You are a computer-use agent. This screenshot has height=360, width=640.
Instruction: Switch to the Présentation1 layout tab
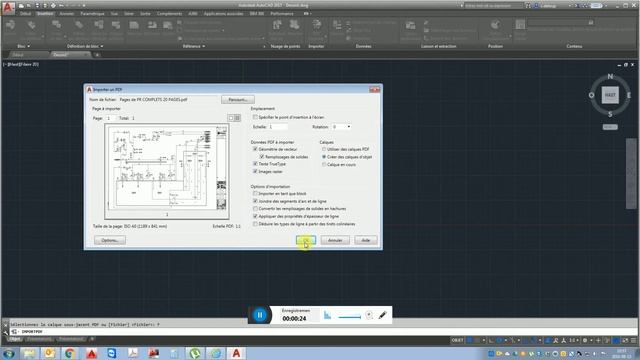click(x=40, y=339)
